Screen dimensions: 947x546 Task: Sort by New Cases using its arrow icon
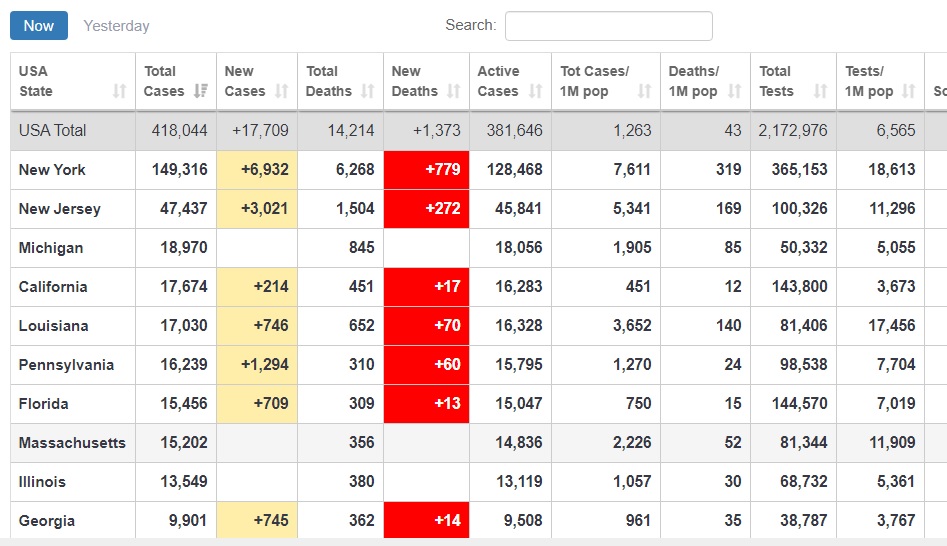point(282,91)
